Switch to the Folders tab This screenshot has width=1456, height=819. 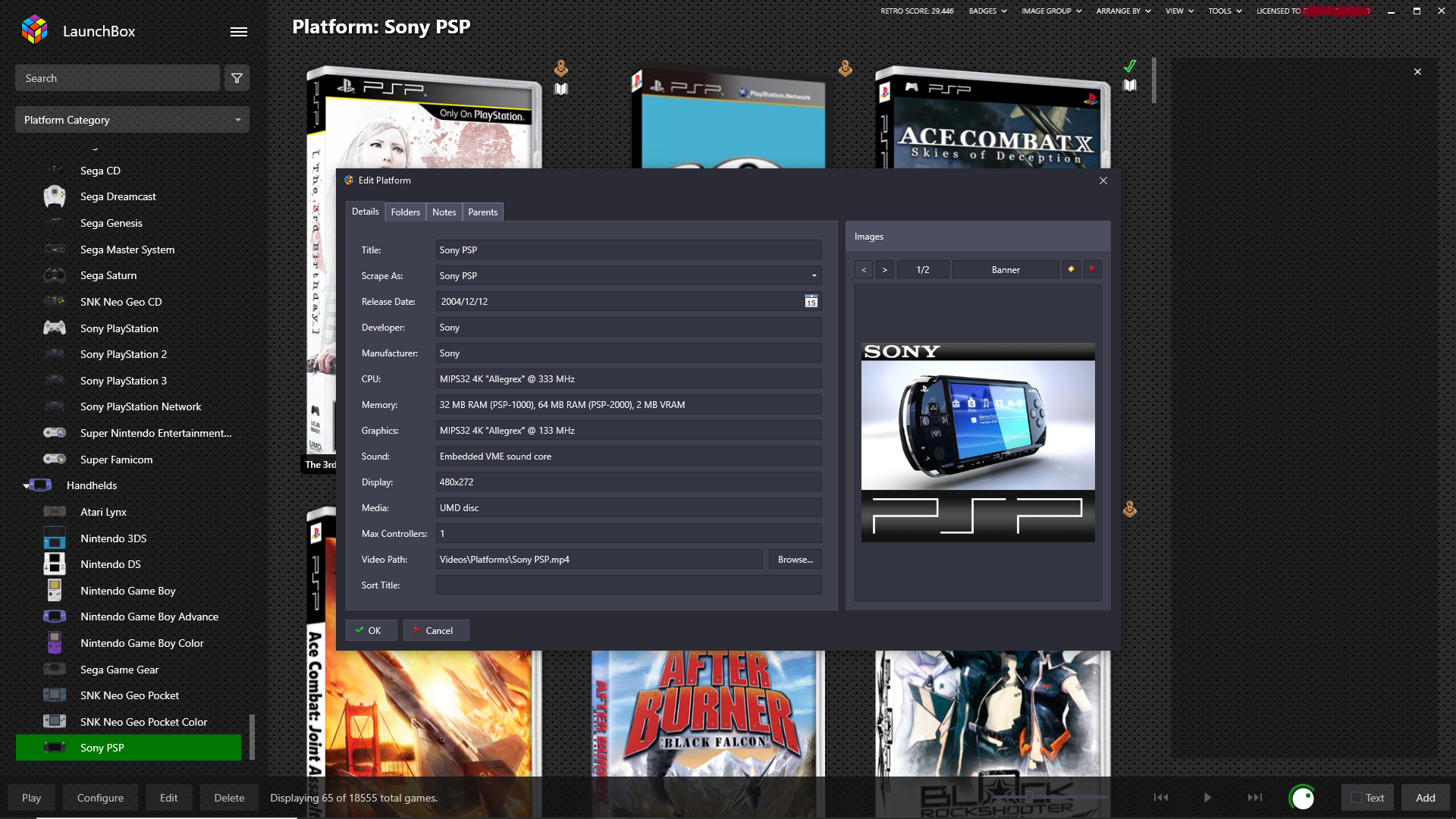(405, 212)
